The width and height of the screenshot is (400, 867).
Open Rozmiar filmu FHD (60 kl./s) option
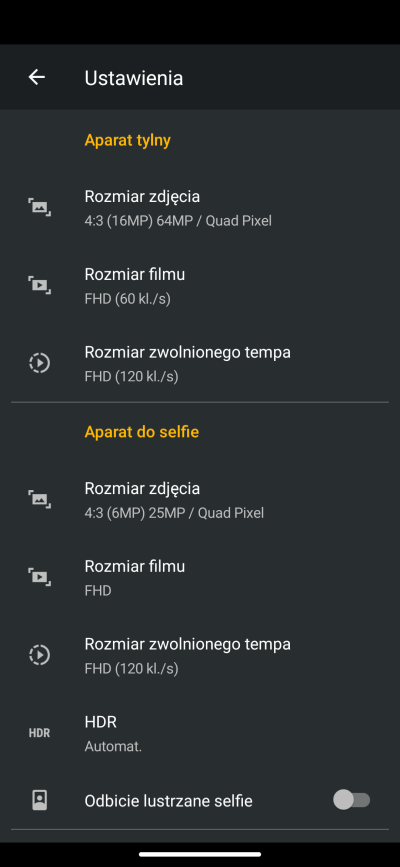click(x=200, y=286)
